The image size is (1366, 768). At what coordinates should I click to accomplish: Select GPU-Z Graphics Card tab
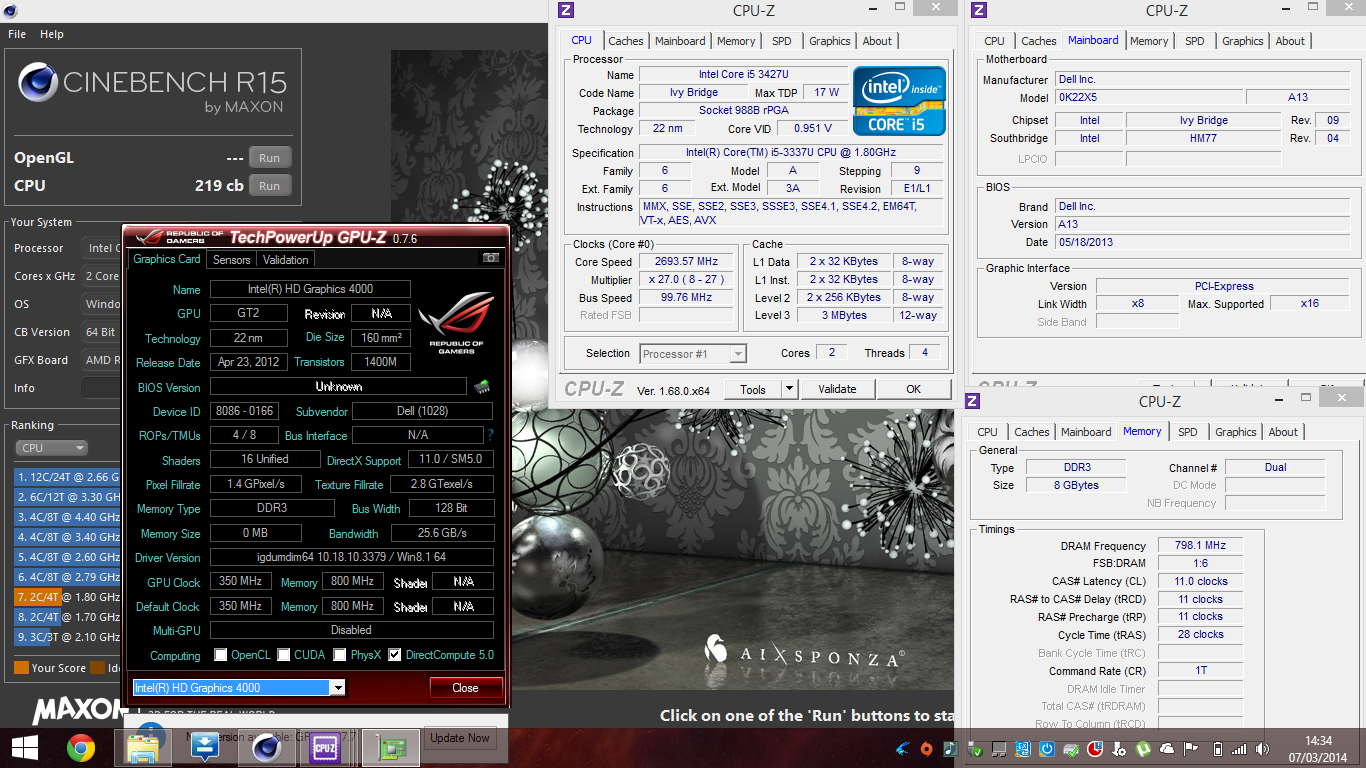tap(167, 258)
